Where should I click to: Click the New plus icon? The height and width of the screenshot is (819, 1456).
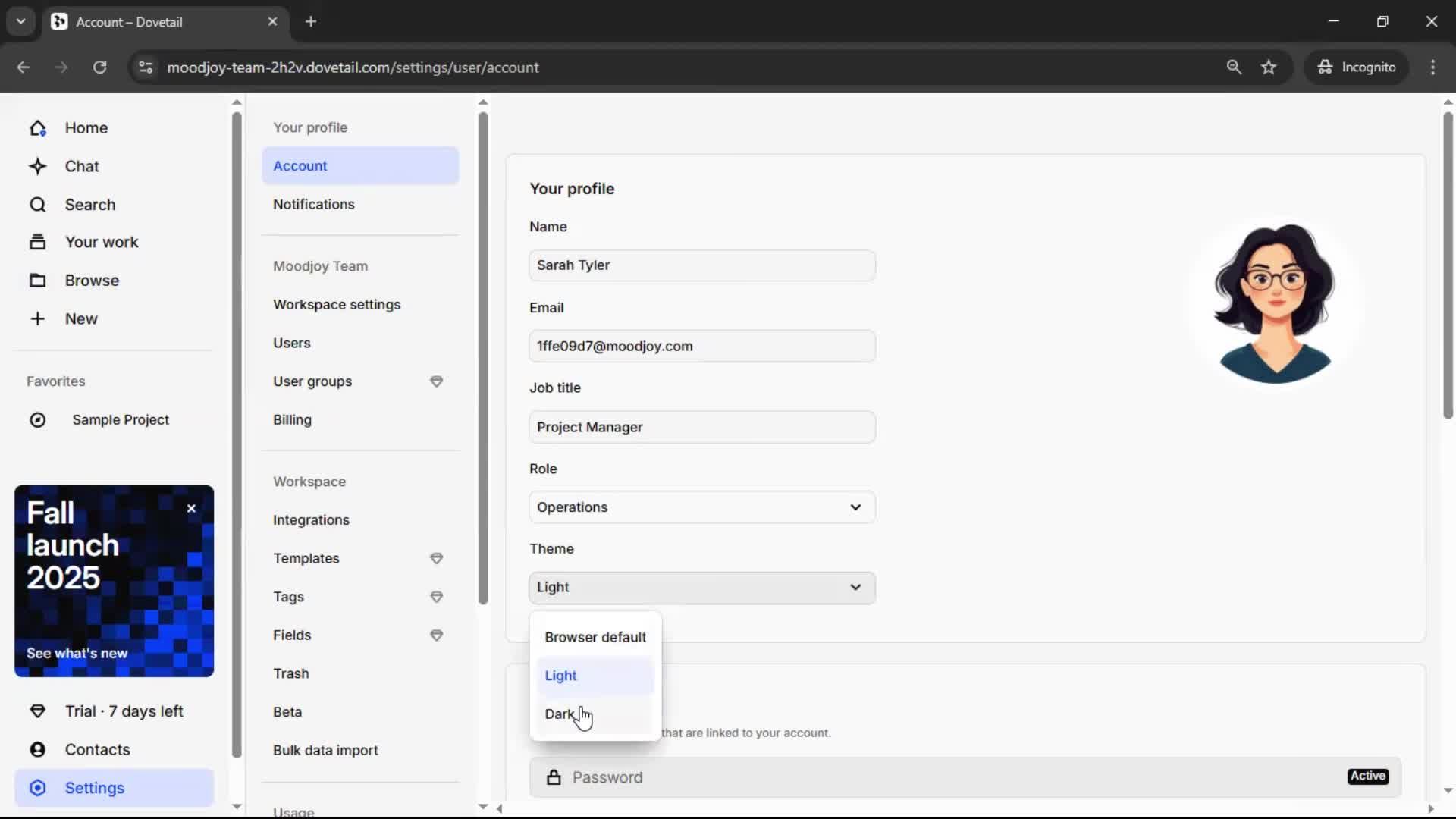(x=38, y=318)
